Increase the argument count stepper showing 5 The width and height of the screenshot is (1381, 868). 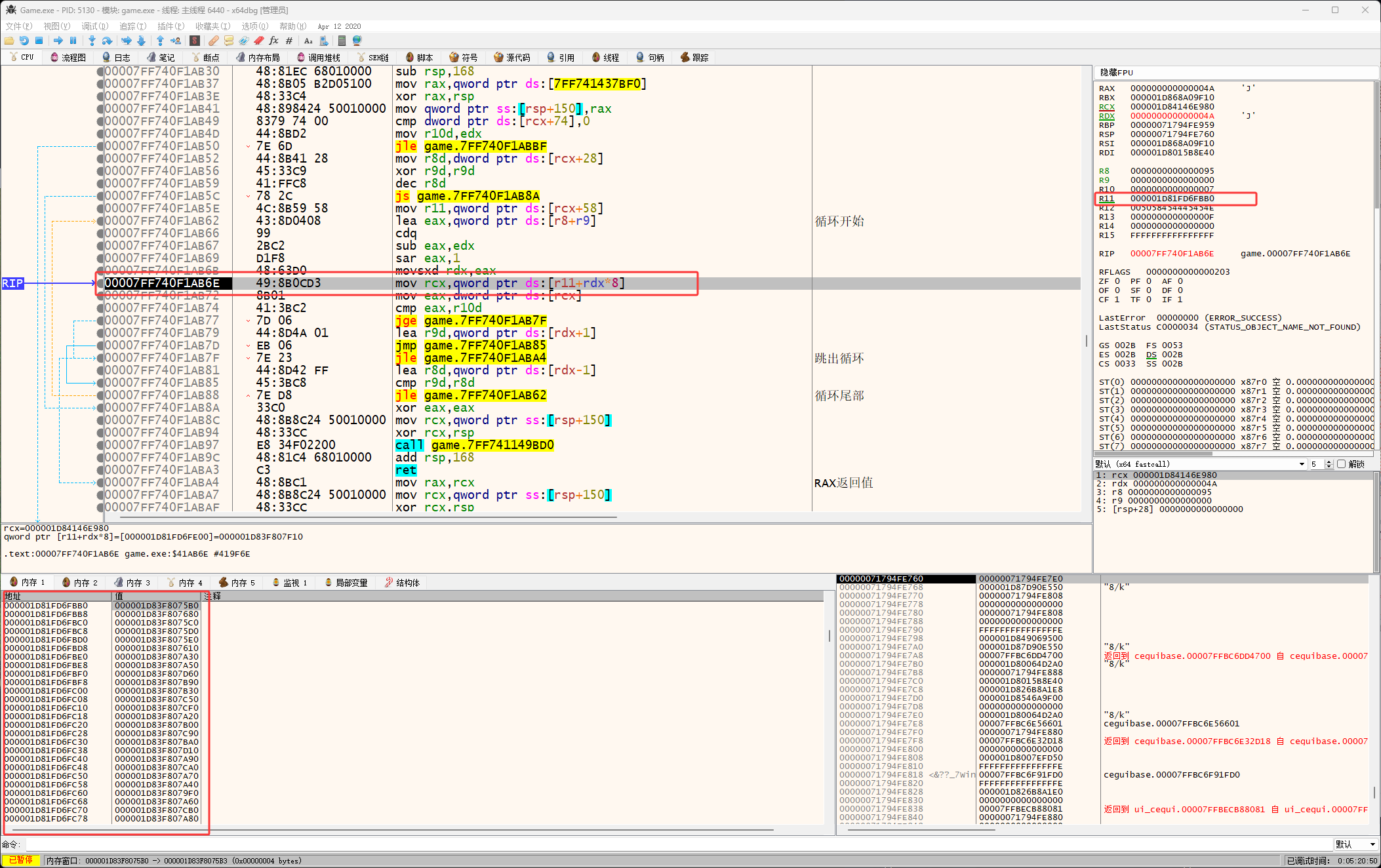(x=1329, y=462)
